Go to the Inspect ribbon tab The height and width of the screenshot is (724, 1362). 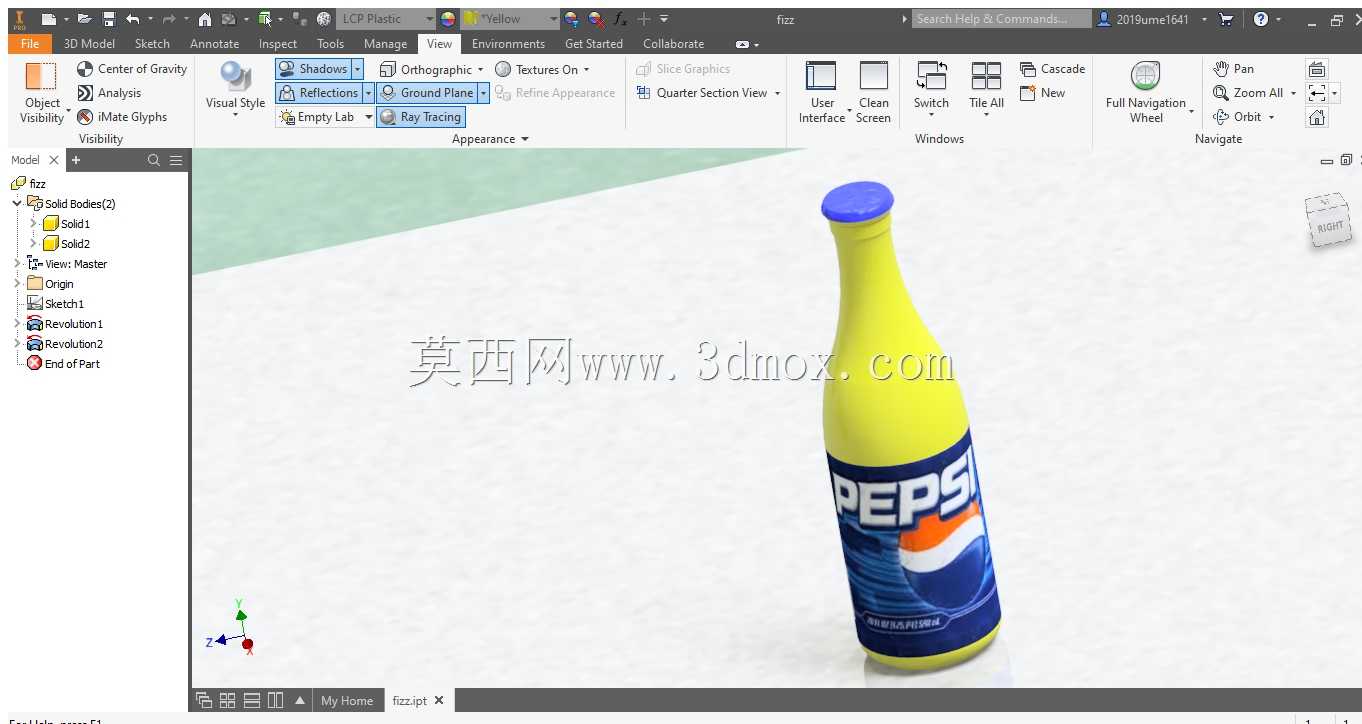click(x=278, y=44)
